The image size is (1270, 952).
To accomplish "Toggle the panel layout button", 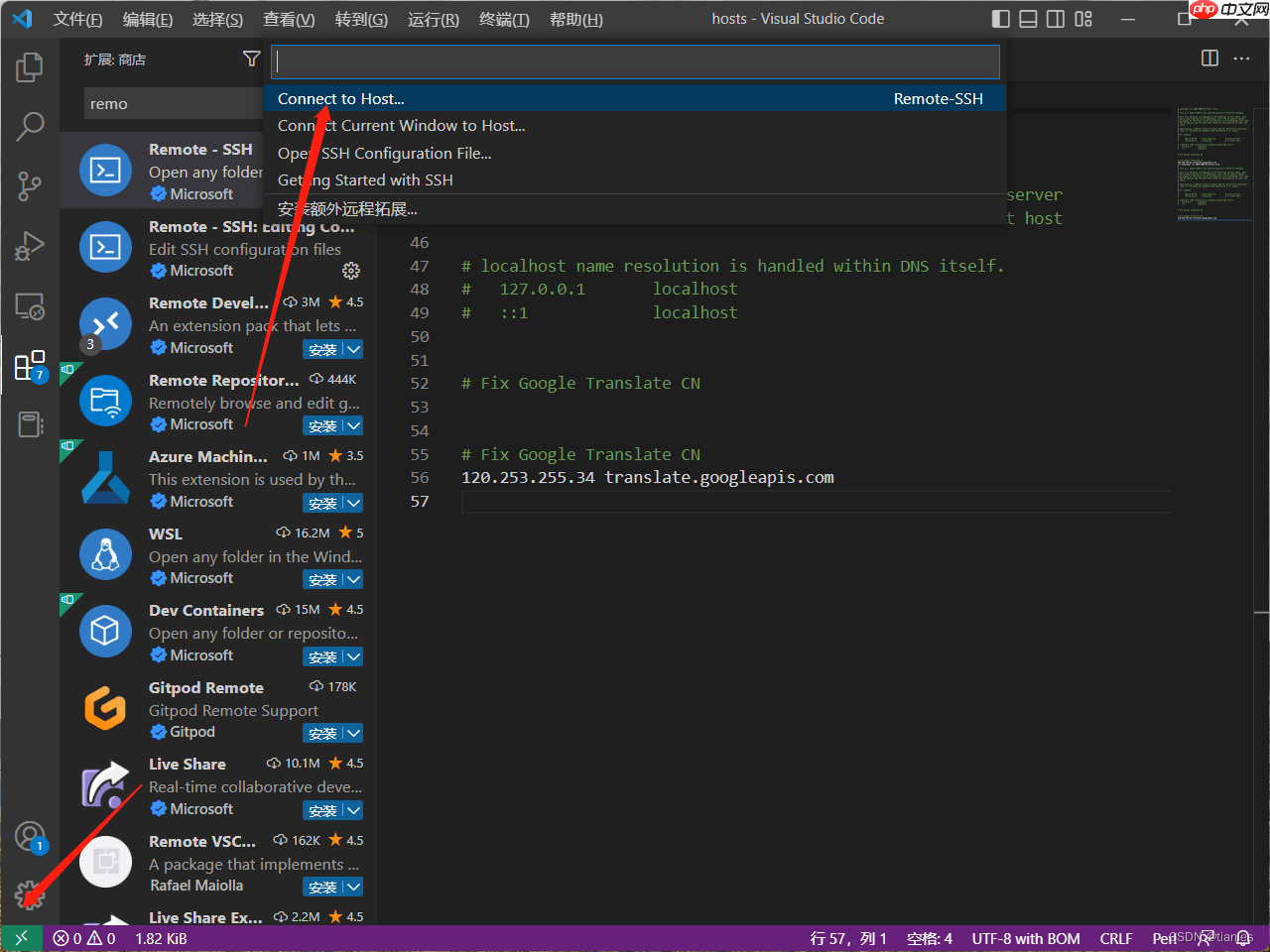I will click(x=1029, y=19).
